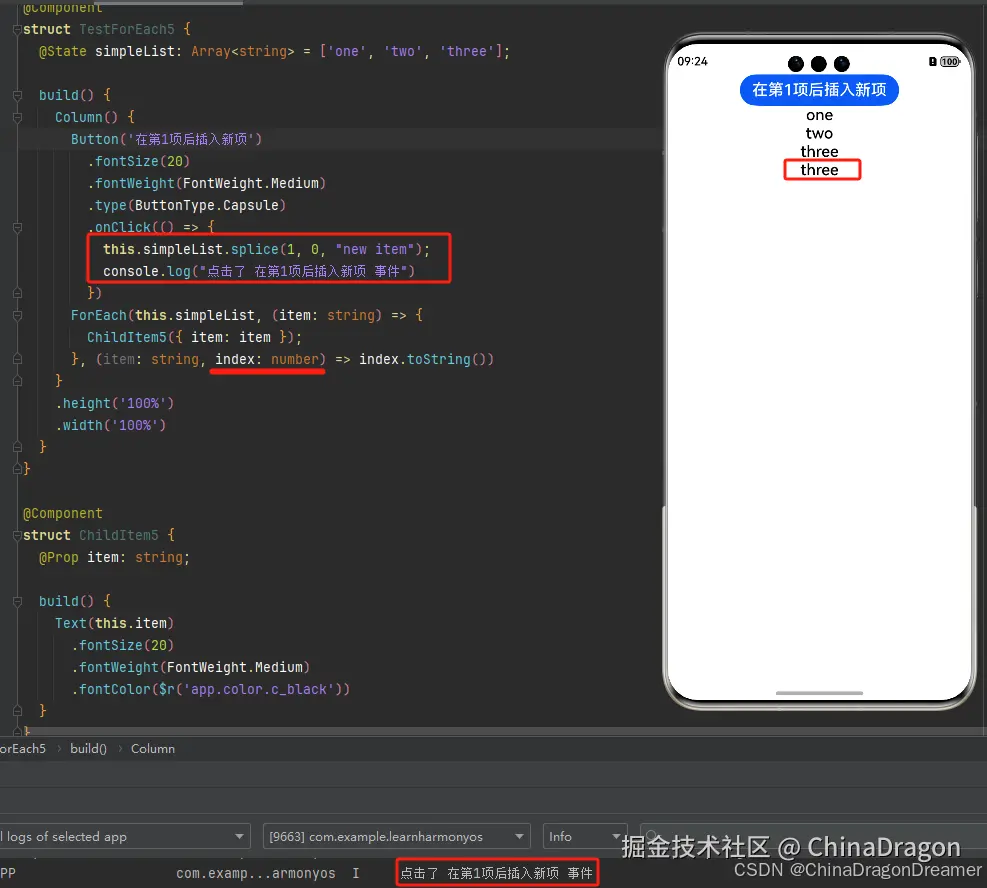Click the .height('100%') line
This screenshot has height=888, width=987.
[115, 403]
